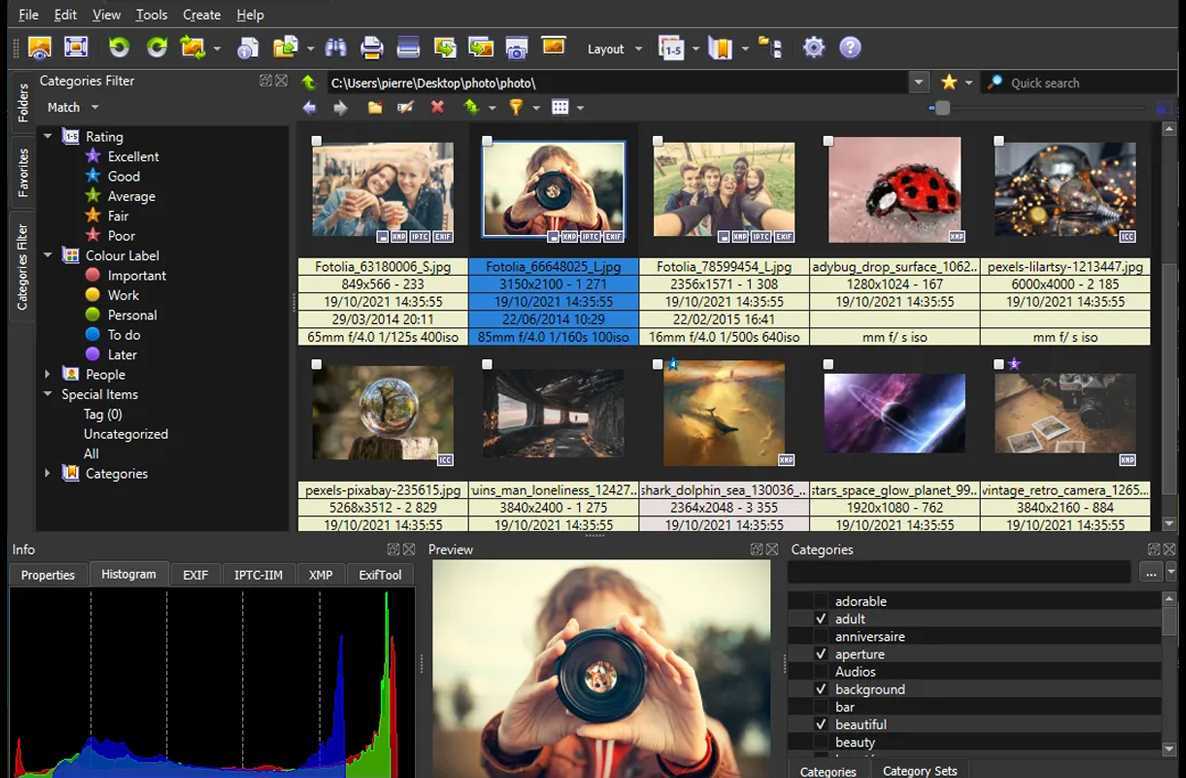
Task: Open the Tools menu
Action: (x=151, y=15)
